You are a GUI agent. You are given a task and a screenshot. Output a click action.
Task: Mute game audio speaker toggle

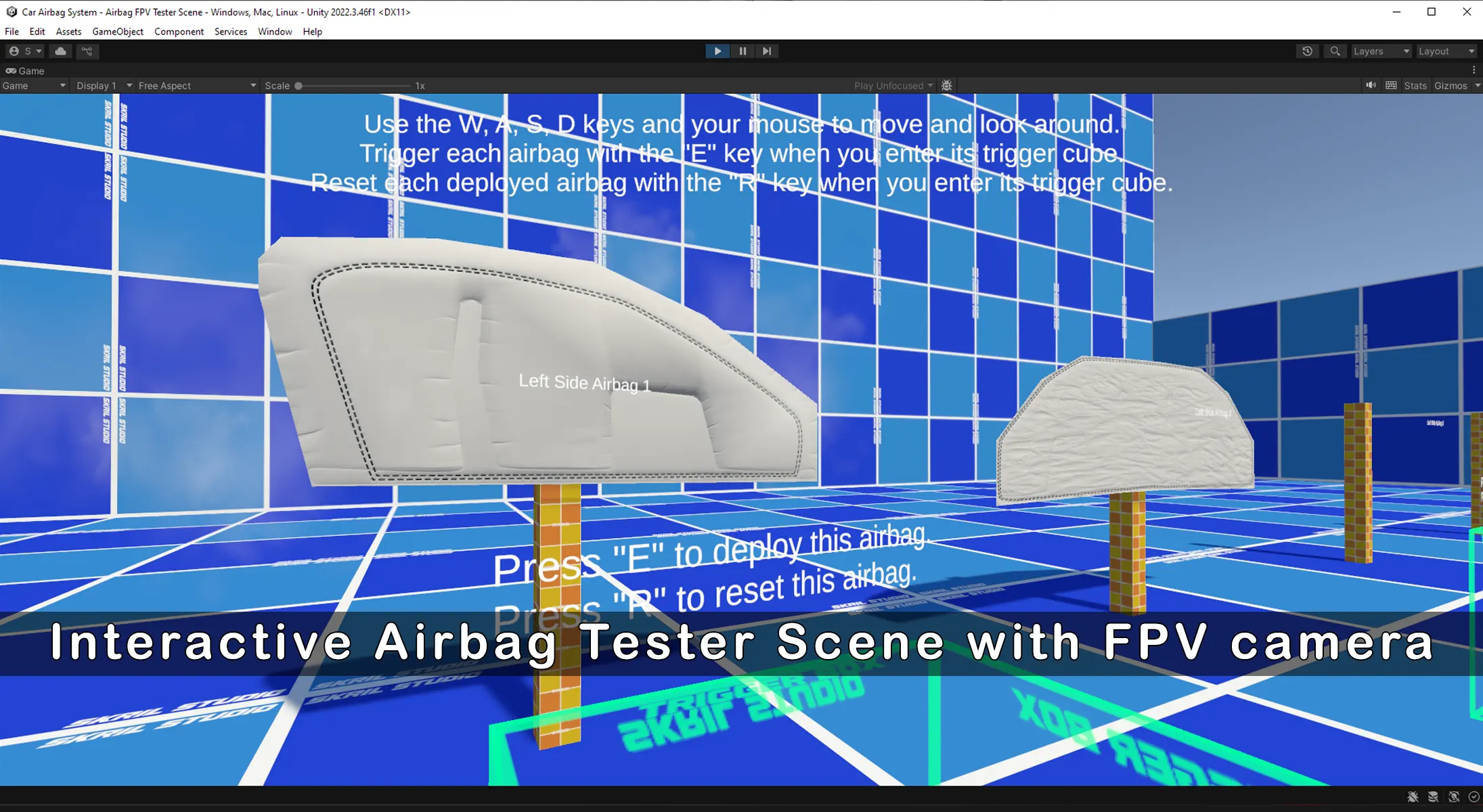point(1371,86)
